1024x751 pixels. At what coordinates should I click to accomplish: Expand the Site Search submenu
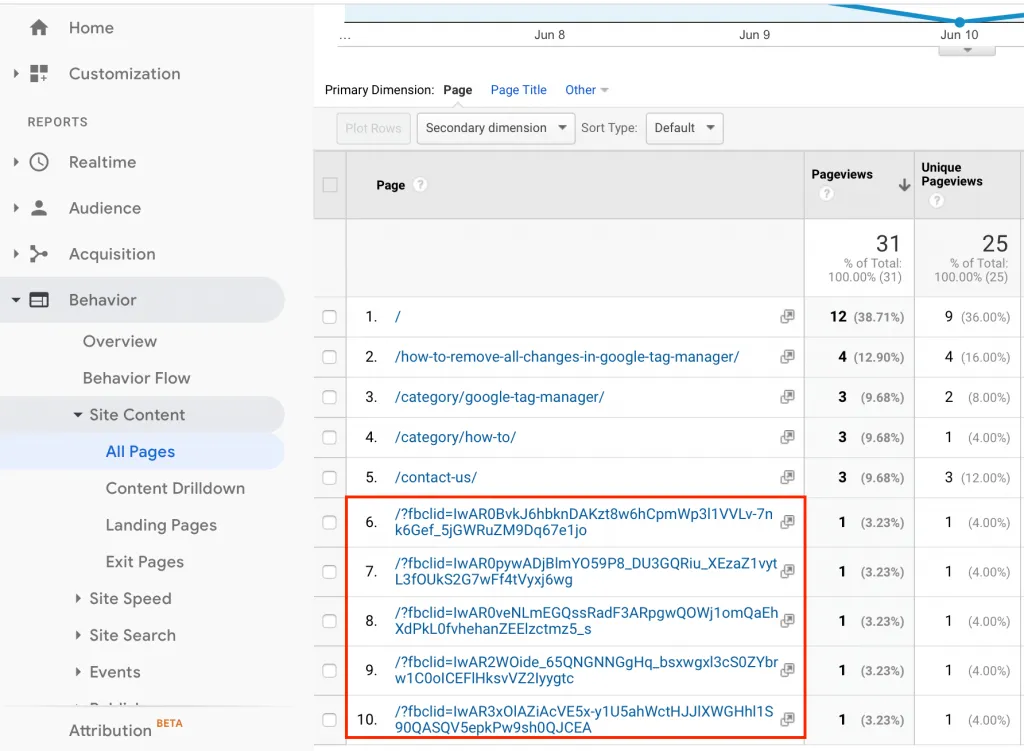pyautogui.click(x=78, y=635)
